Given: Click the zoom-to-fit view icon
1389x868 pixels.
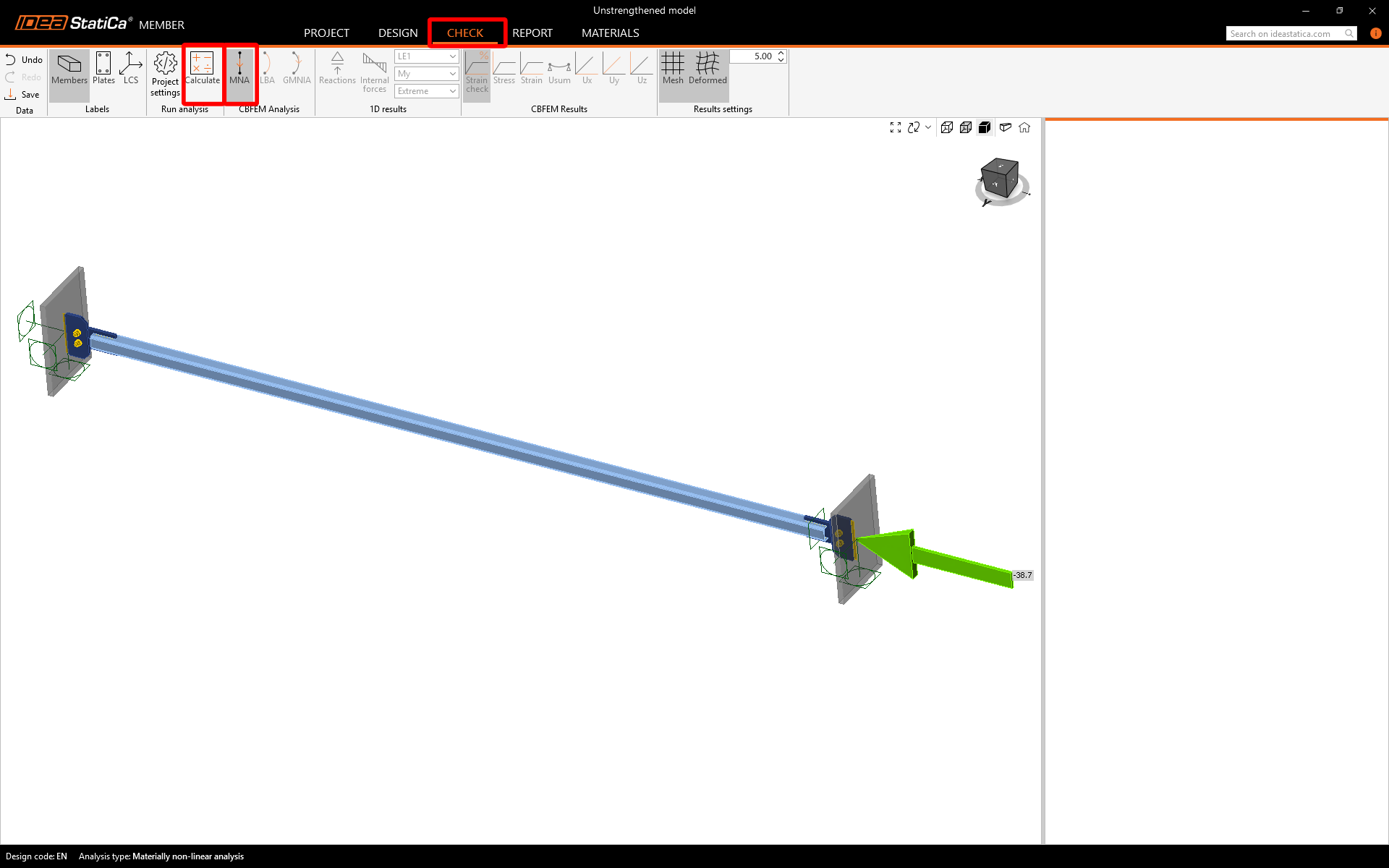Looking at the screenshot, I should point(895,127).
